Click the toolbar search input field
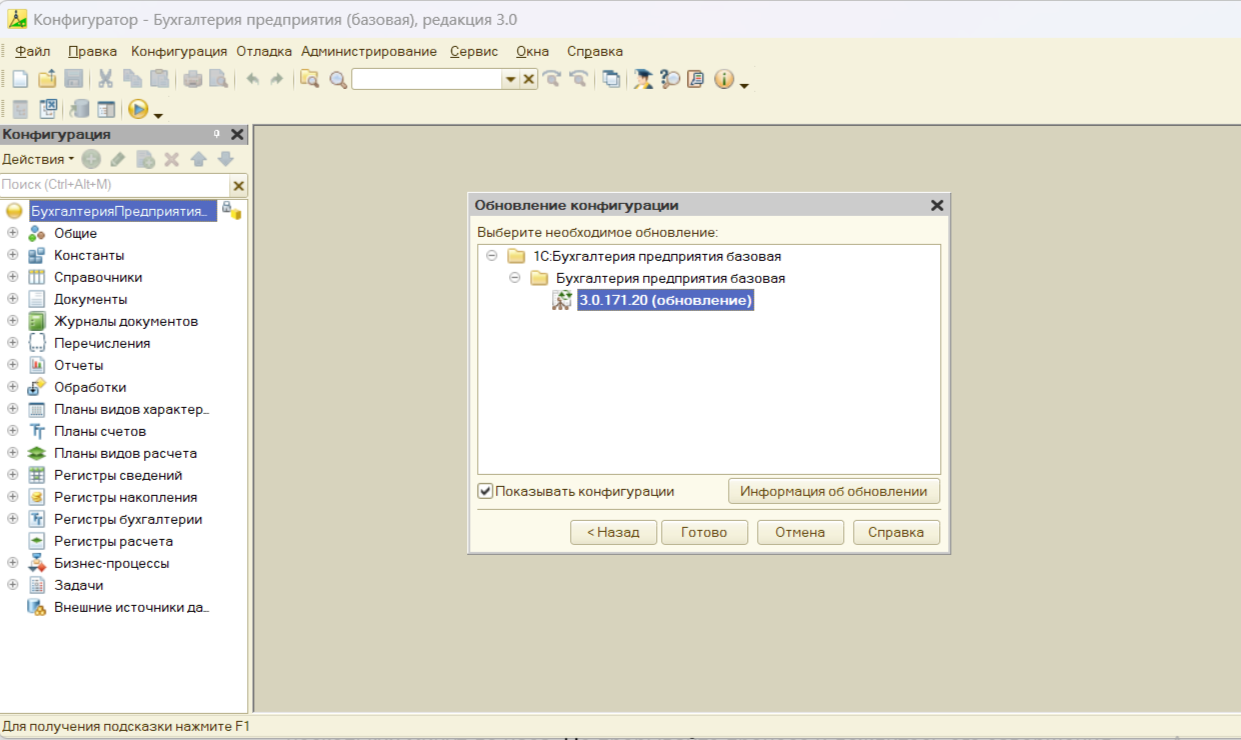 (x=427, y=79)
